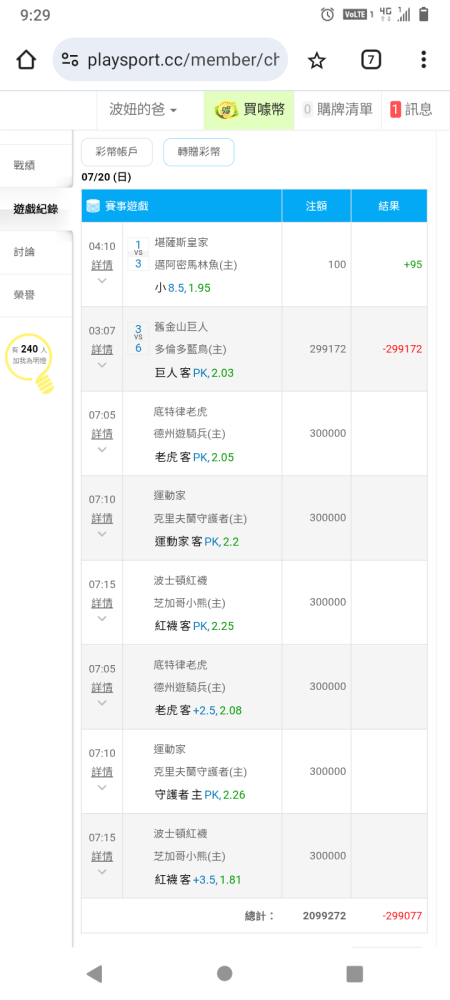The width and height of the screenshot is (450, 1000).
Task: Tap Android back navigation triangle
Action: (x=94, y=973)
